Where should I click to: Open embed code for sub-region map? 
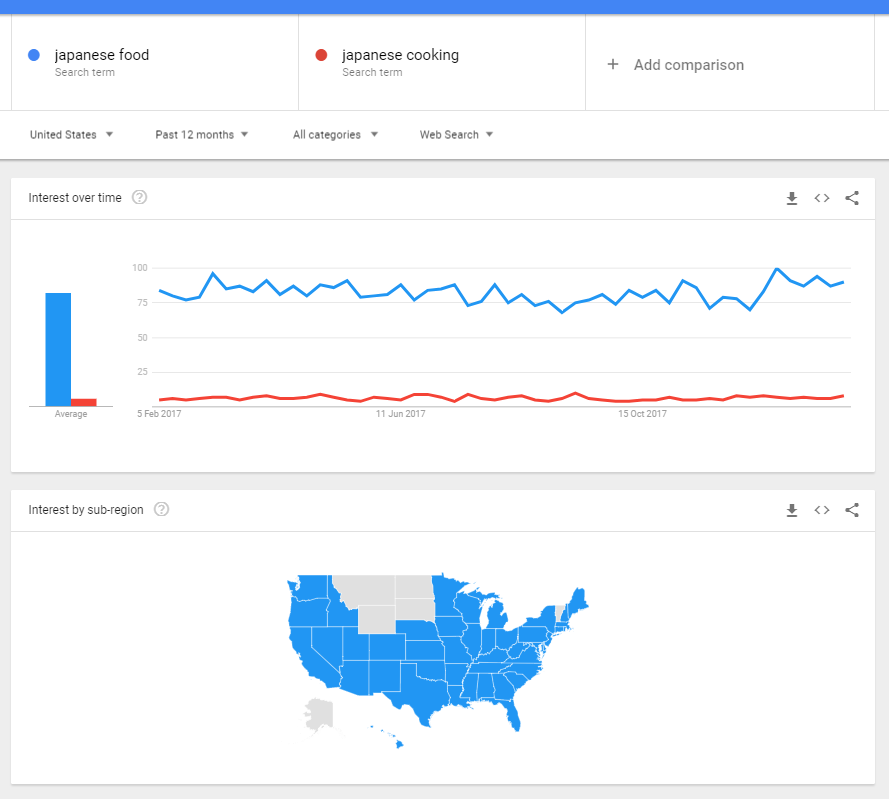[x=822, y=510]
